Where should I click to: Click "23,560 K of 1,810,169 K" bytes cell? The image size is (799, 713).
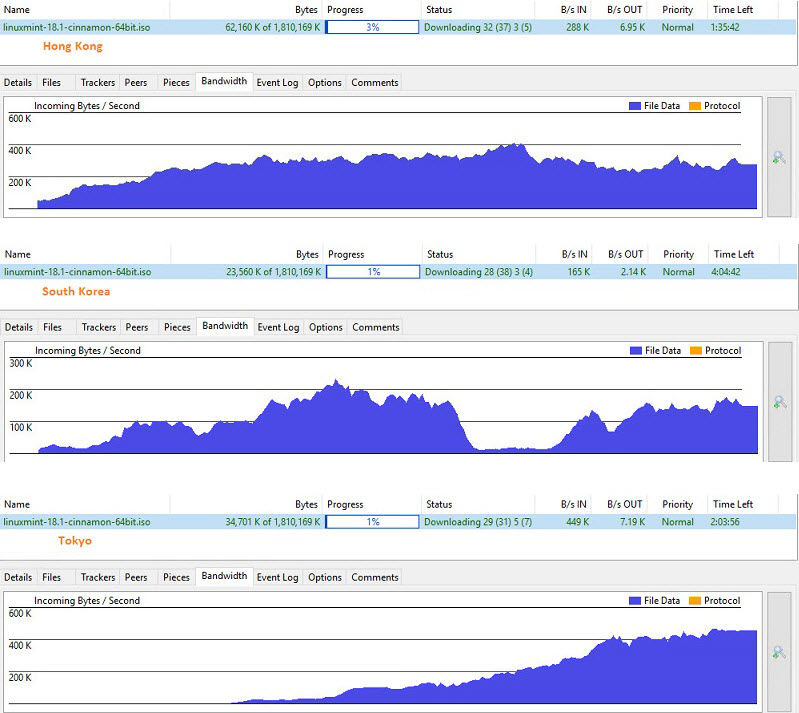click(x=274, y=272)
